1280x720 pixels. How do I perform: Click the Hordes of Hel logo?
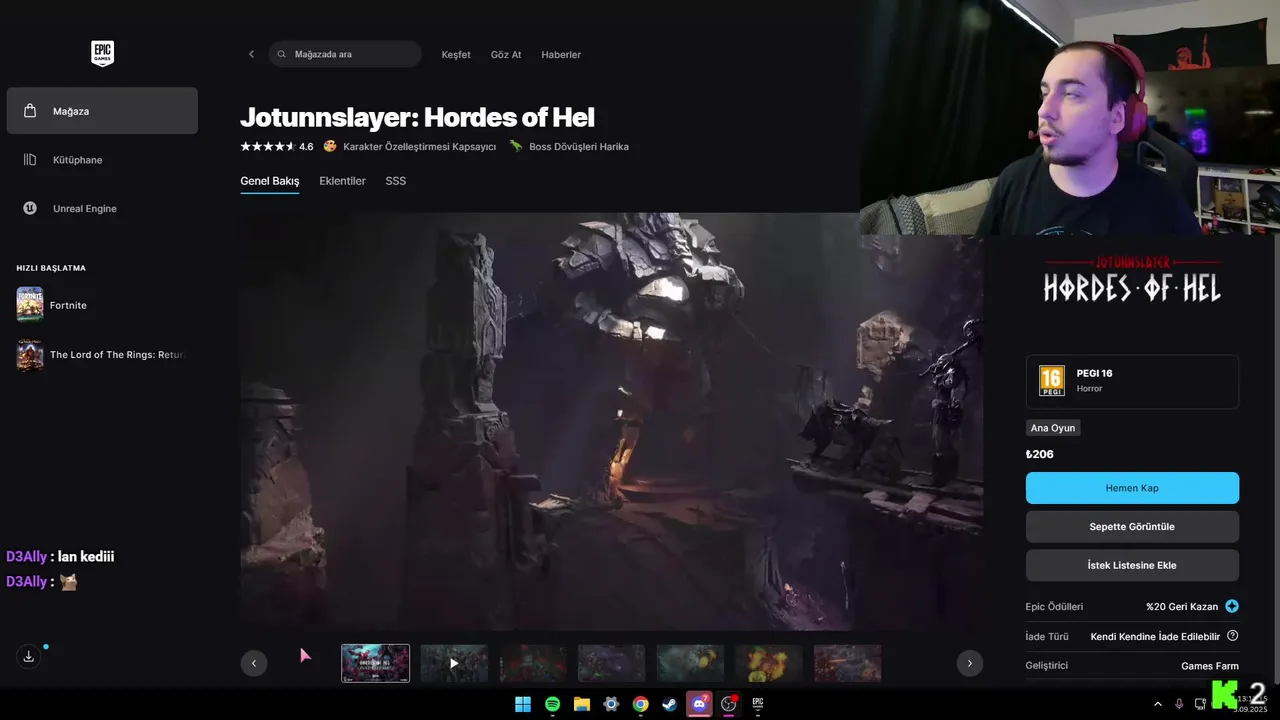click(x=1132, y=280)
